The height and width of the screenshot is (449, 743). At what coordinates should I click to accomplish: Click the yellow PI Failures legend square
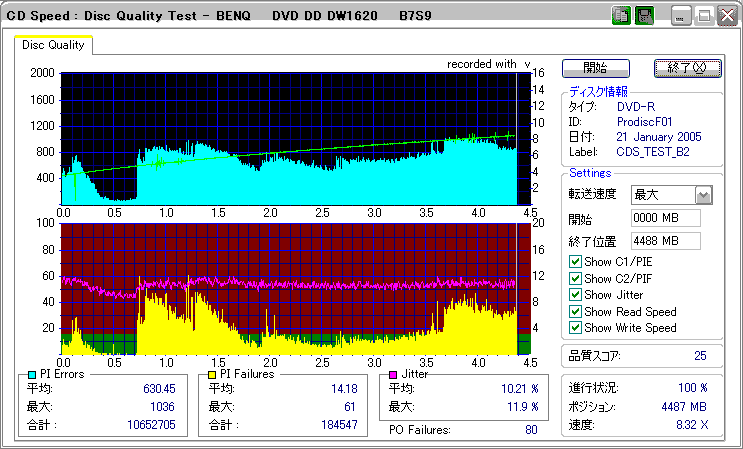point(212,374)
